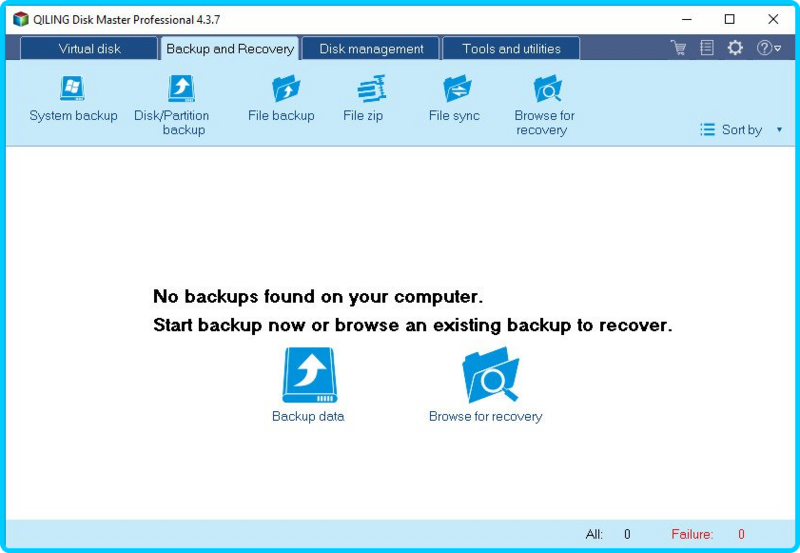Expand the Sort by dropdown arrow
Image resolution: width=800 pixels, height=553 pixels.
(779, 130)
